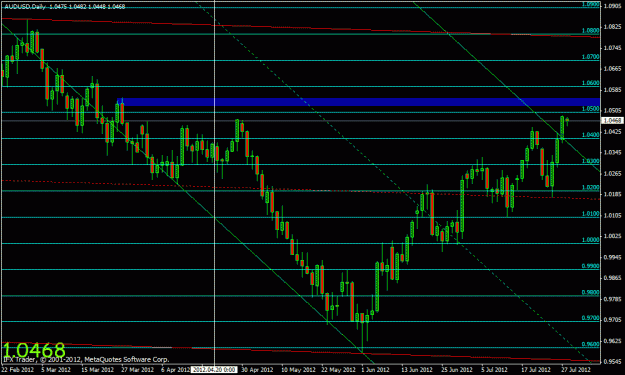Click the 13 Jun 2012 date label

coord(417,369)
